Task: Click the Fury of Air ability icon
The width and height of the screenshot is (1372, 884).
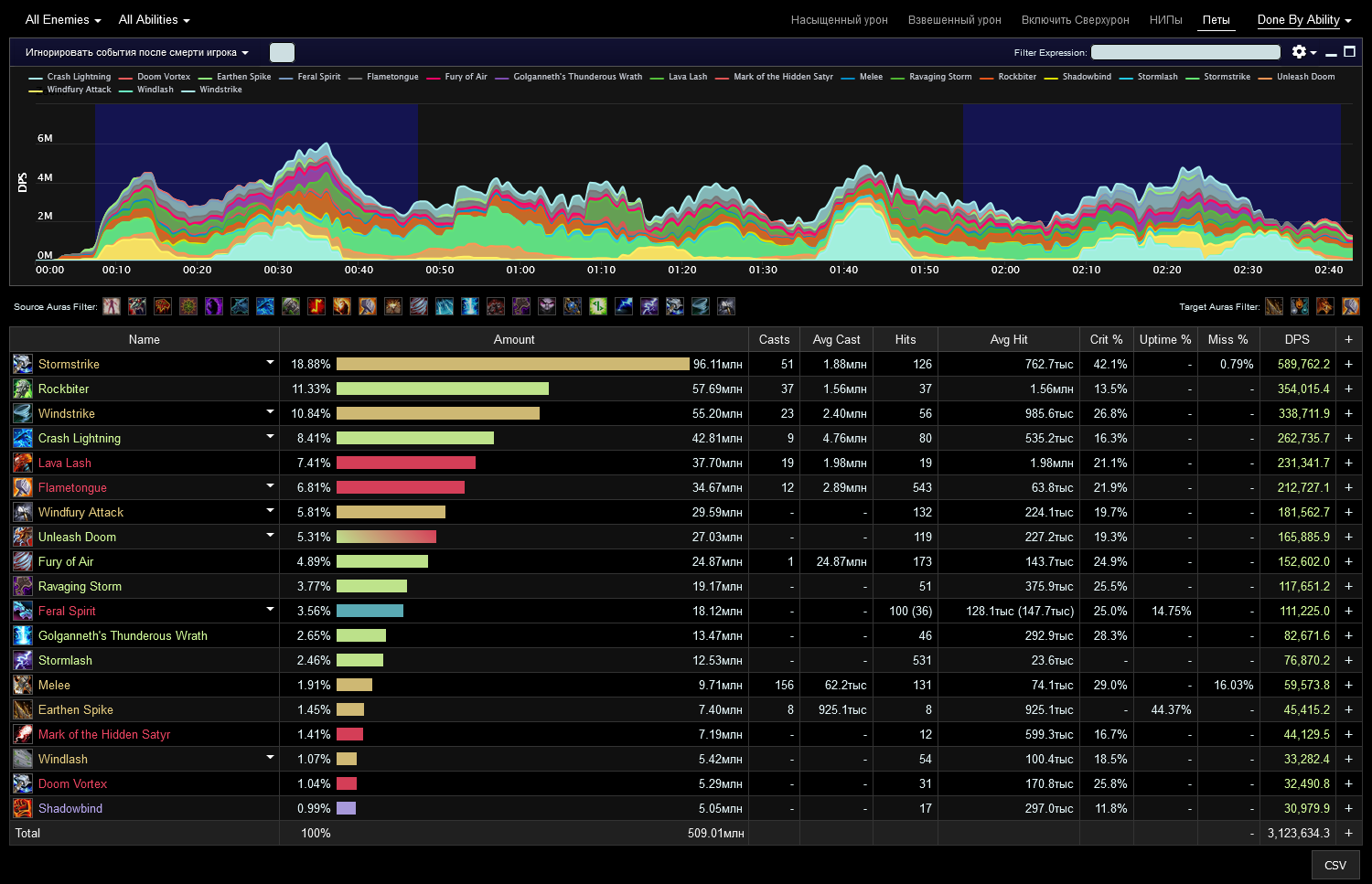Action: point(22,561)
